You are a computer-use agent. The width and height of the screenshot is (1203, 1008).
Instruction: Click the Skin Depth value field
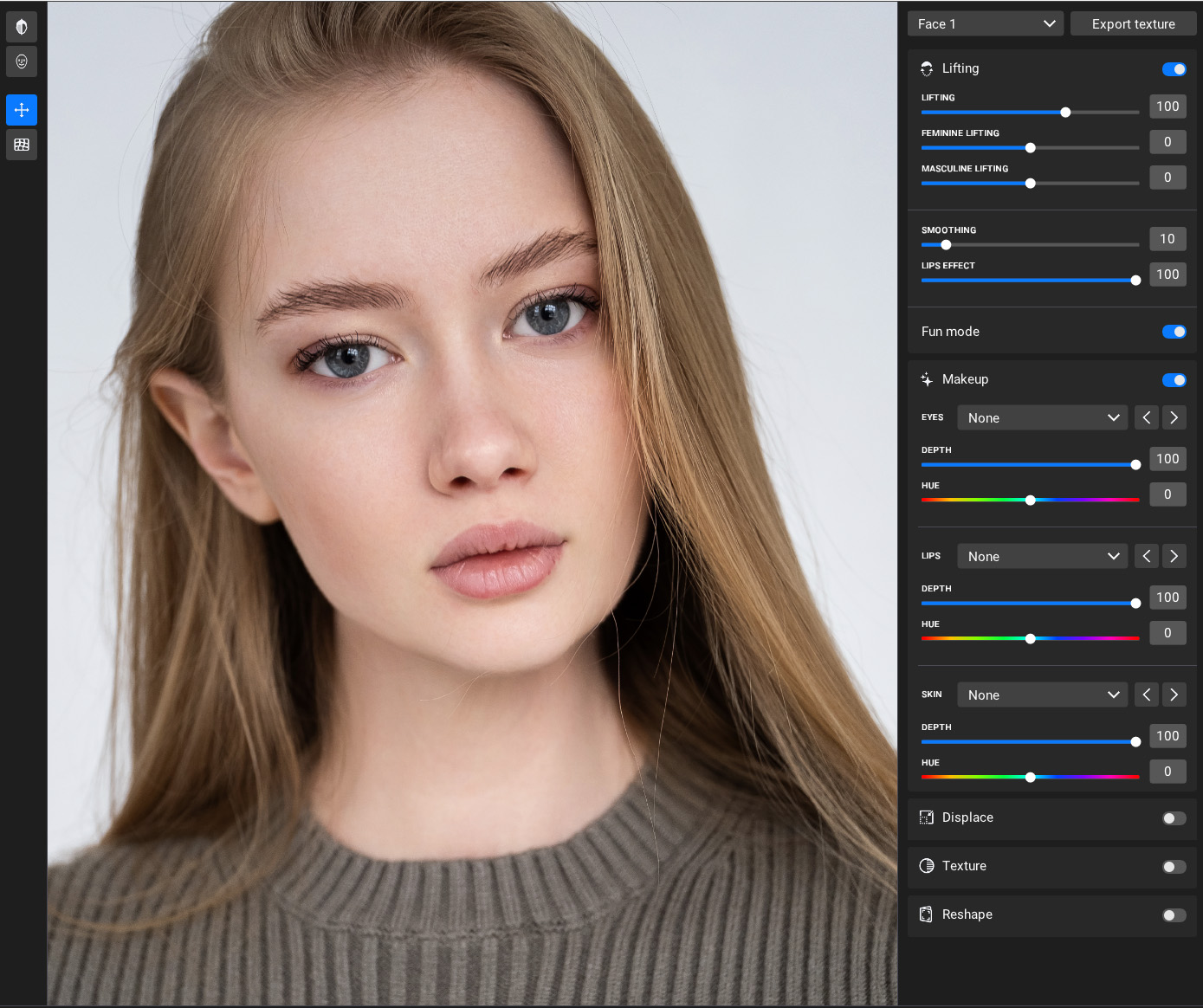(1167, 736)
